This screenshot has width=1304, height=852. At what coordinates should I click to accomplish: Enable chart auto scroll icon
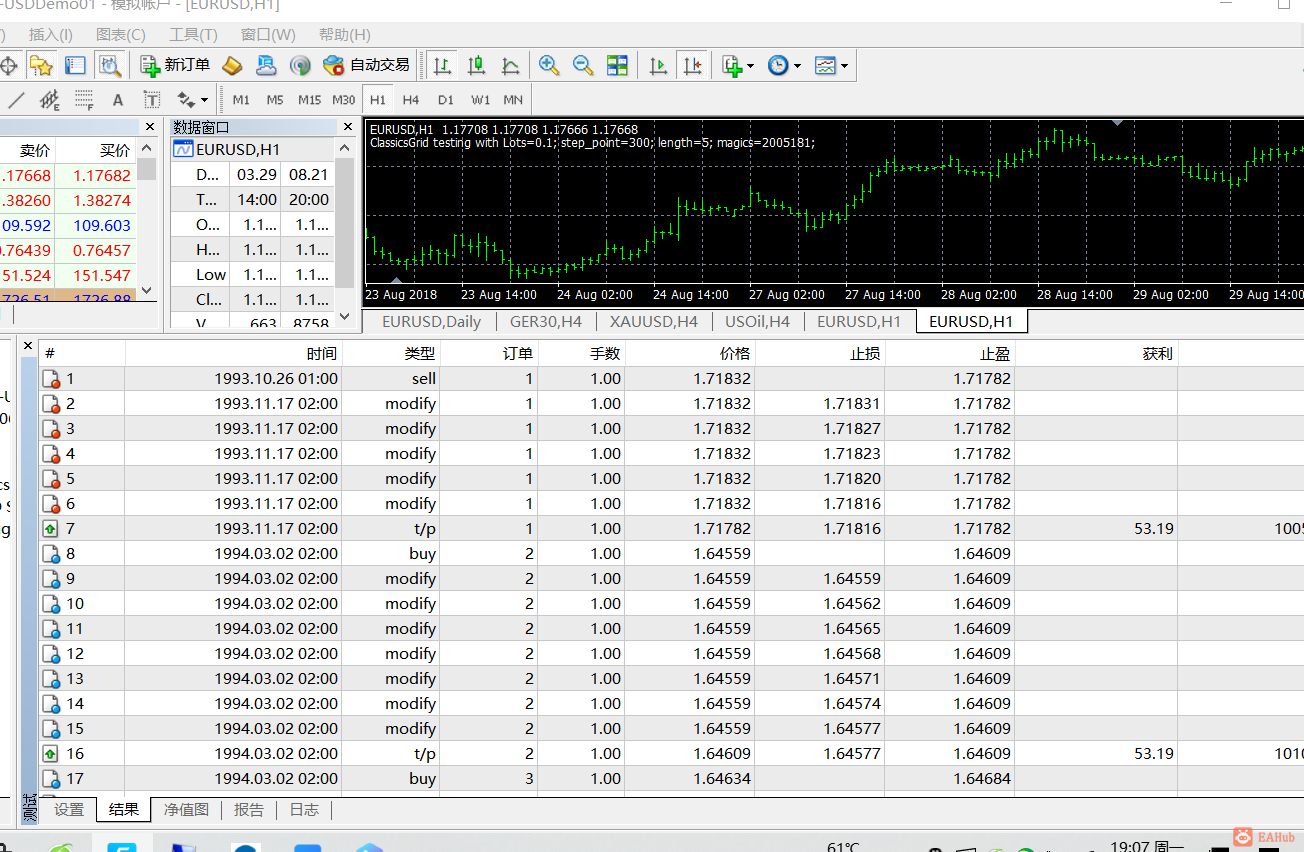point(658,66)
